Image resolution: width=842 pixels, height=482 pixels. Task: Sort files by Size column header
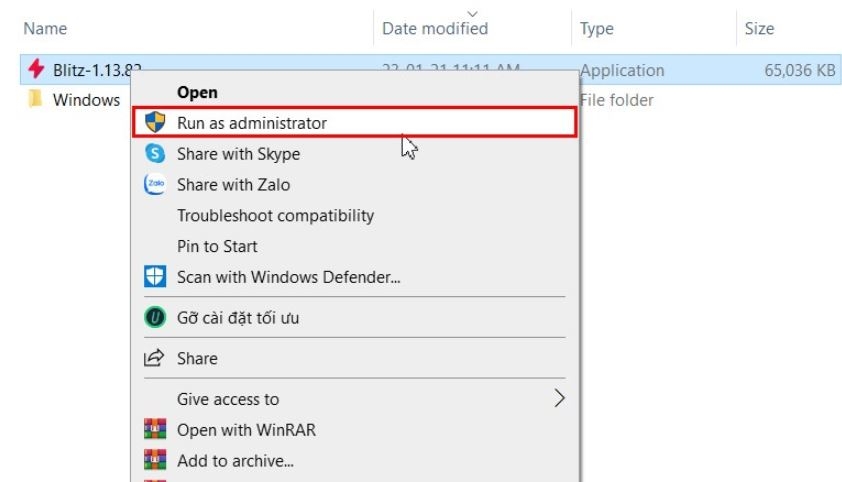759,28
